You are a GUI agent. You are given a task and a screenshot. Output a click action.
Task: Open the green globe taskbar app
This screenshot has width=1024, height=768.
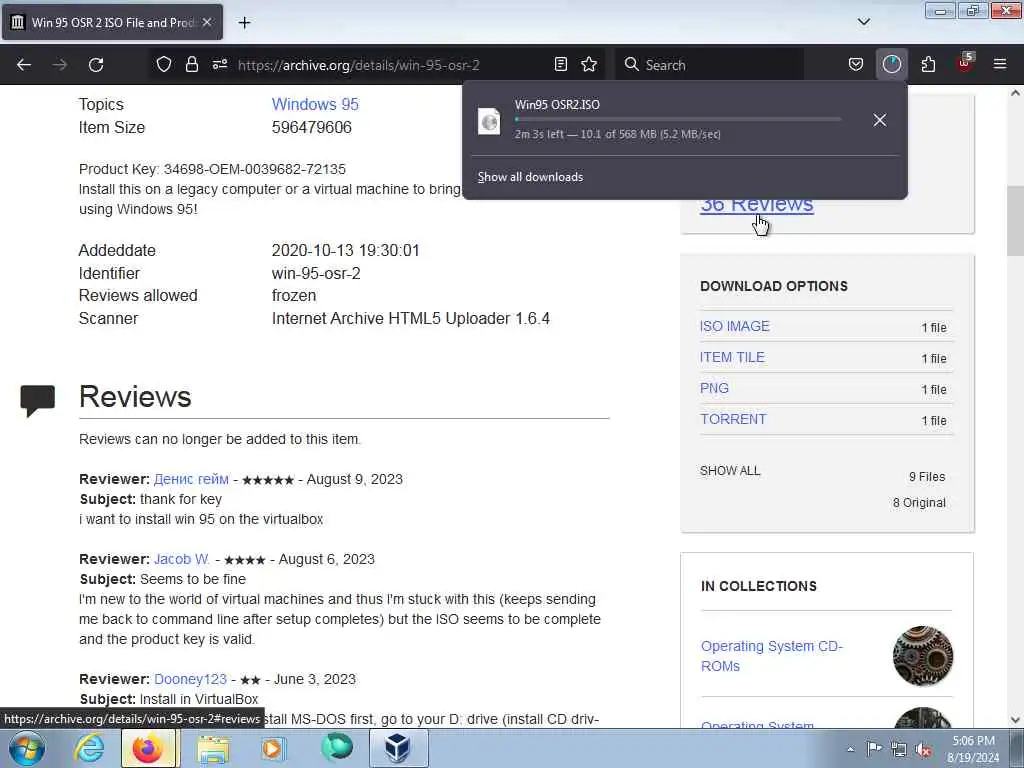337,748
